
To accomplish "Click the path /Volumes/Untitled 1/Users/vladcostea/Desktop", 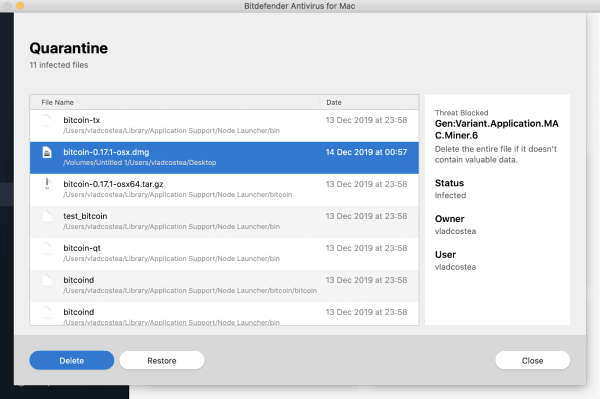I will point(140,163).
